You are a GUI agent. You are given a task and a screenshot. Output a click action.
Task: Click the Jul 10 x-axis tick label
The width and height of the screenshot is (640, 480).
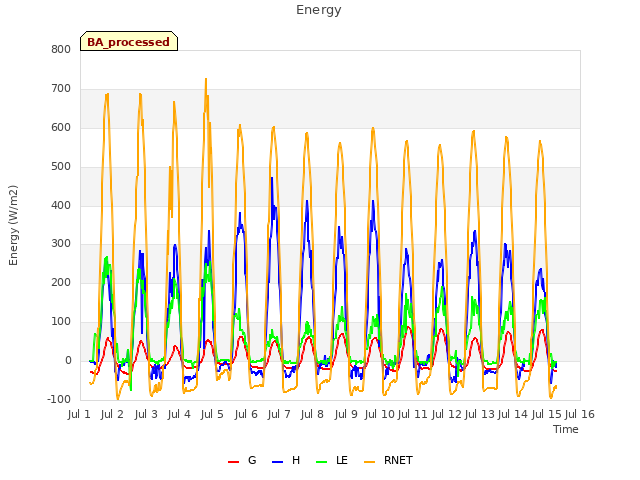[x=379, y=414]
